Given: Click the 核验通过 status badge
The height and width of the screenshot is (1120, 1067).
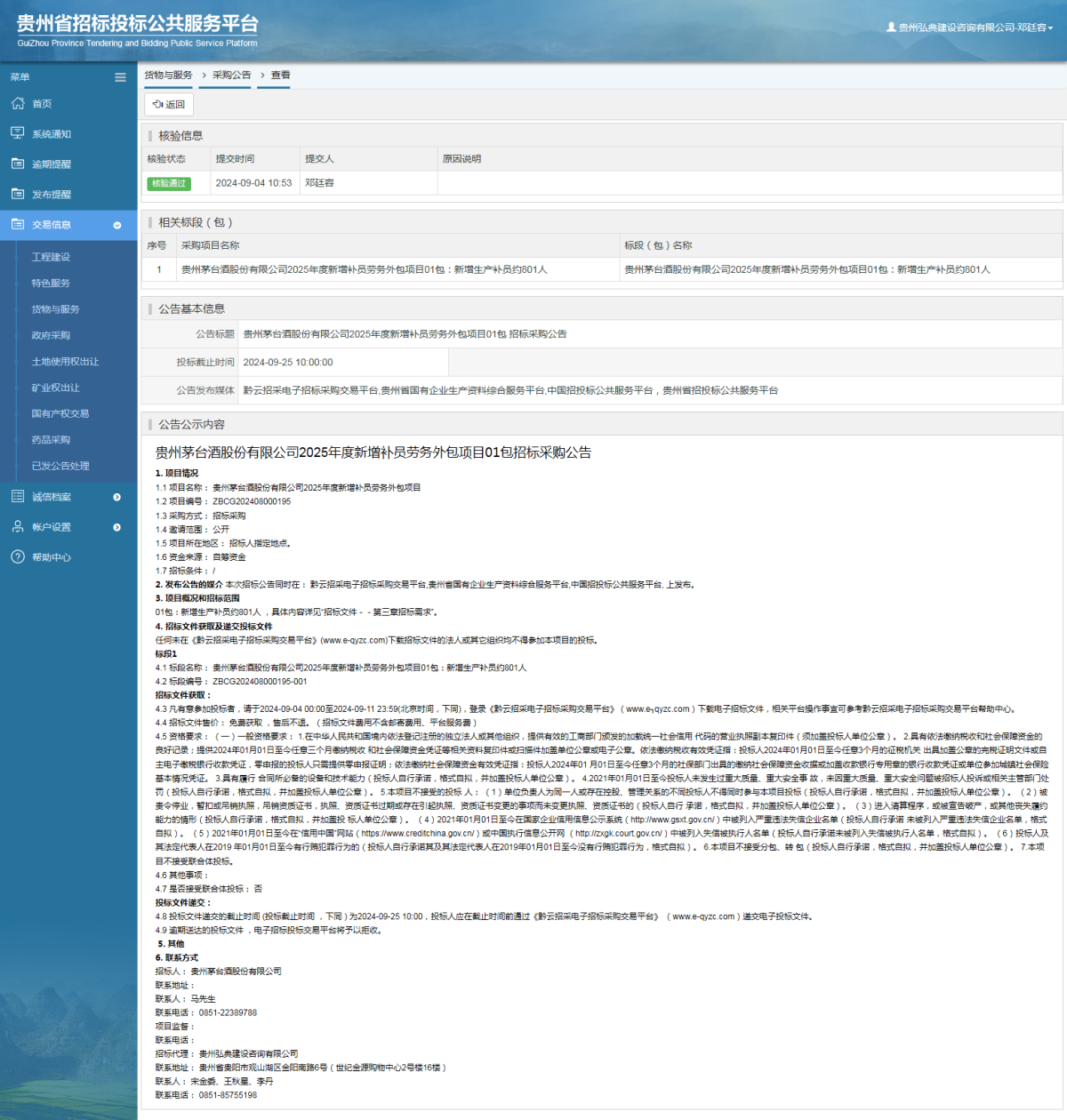Looking at the screenshot, I should 169,183.
